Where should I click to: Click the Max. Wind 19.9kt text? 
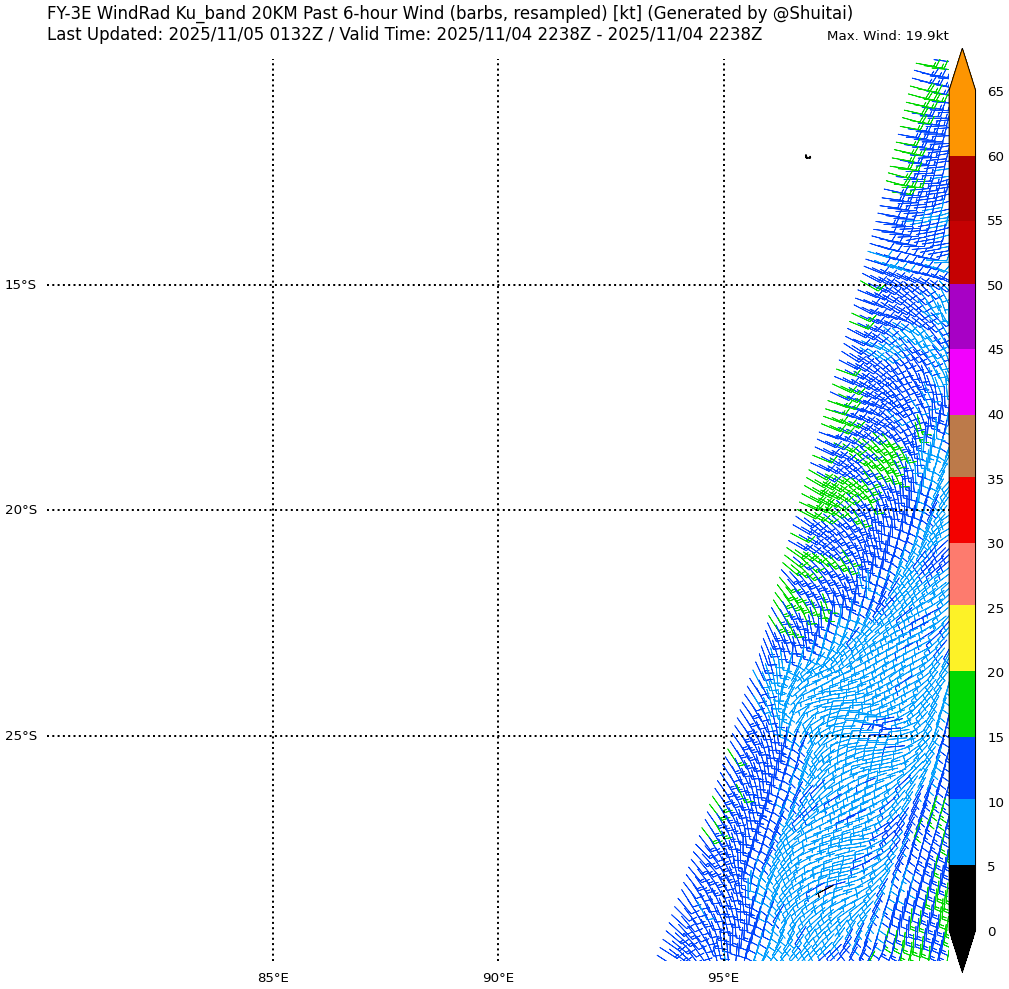pos(887,36)
